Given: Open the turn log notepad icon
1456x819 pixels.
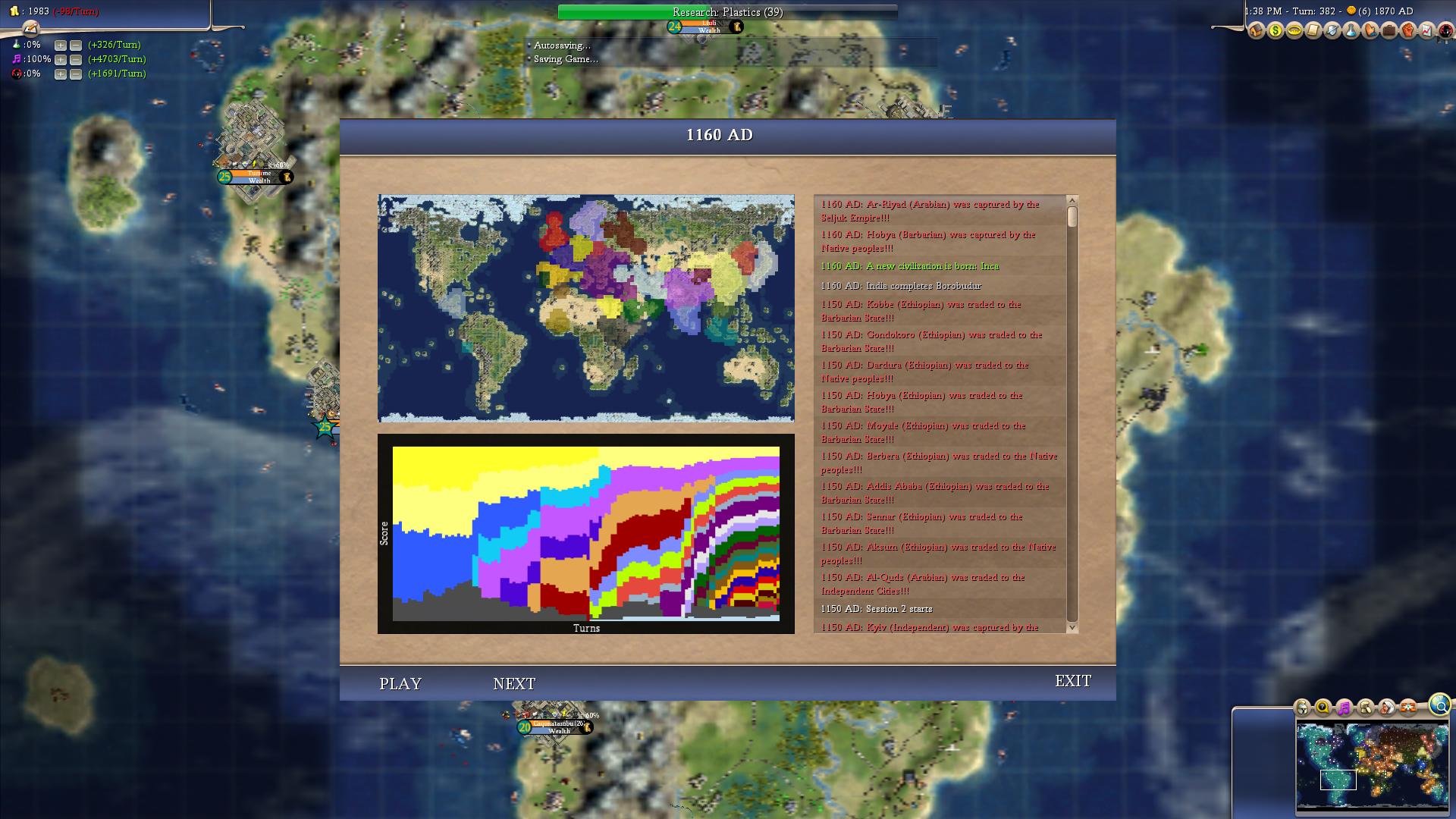Looking at the screenshot, I should [31, 29].
